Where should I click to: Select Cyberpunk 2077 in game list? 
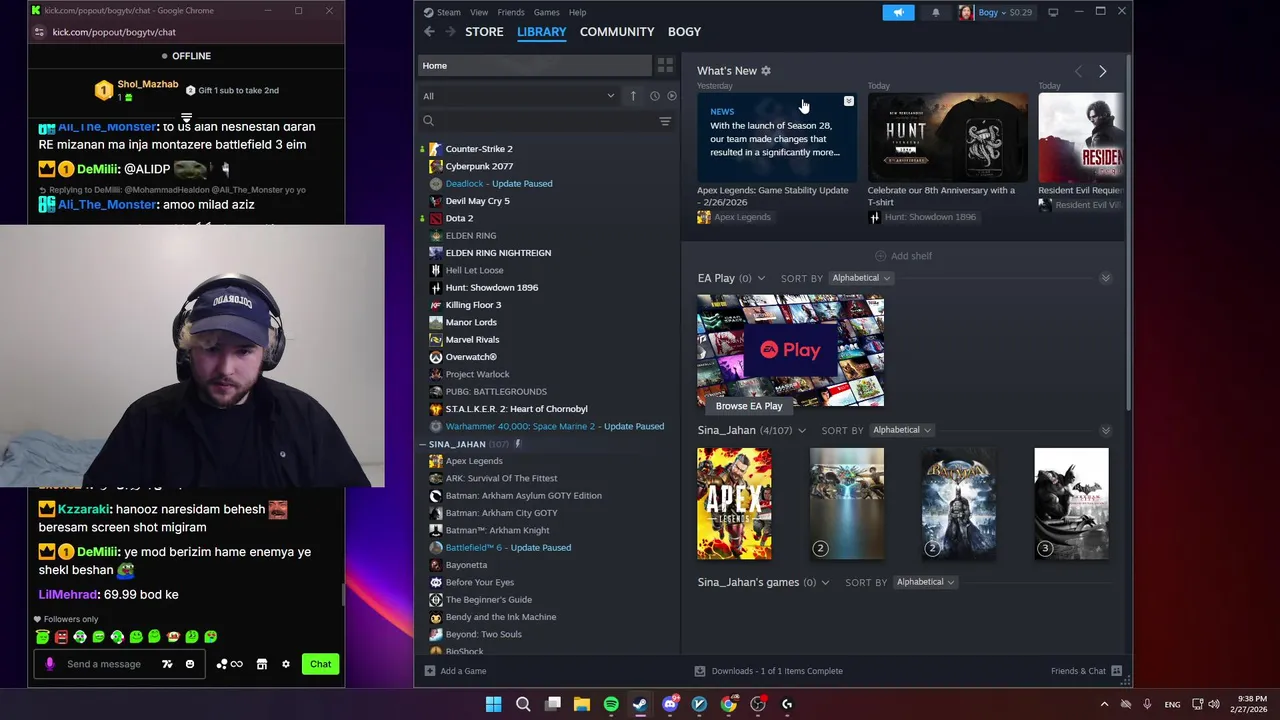[x=479, y=166]
